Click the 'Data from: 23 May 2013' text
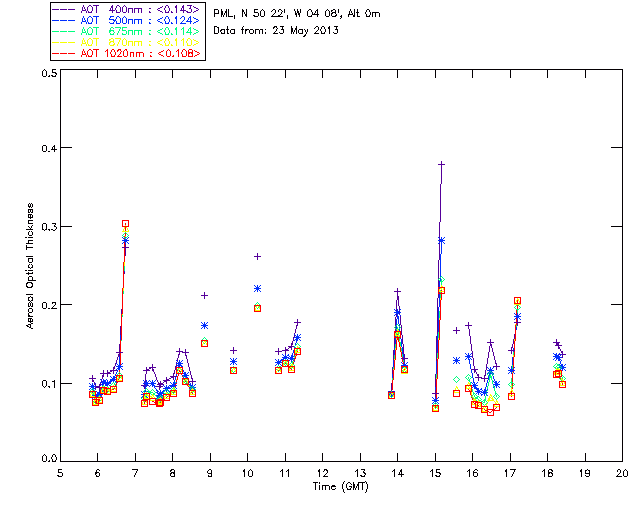 [x=276, y=31]
